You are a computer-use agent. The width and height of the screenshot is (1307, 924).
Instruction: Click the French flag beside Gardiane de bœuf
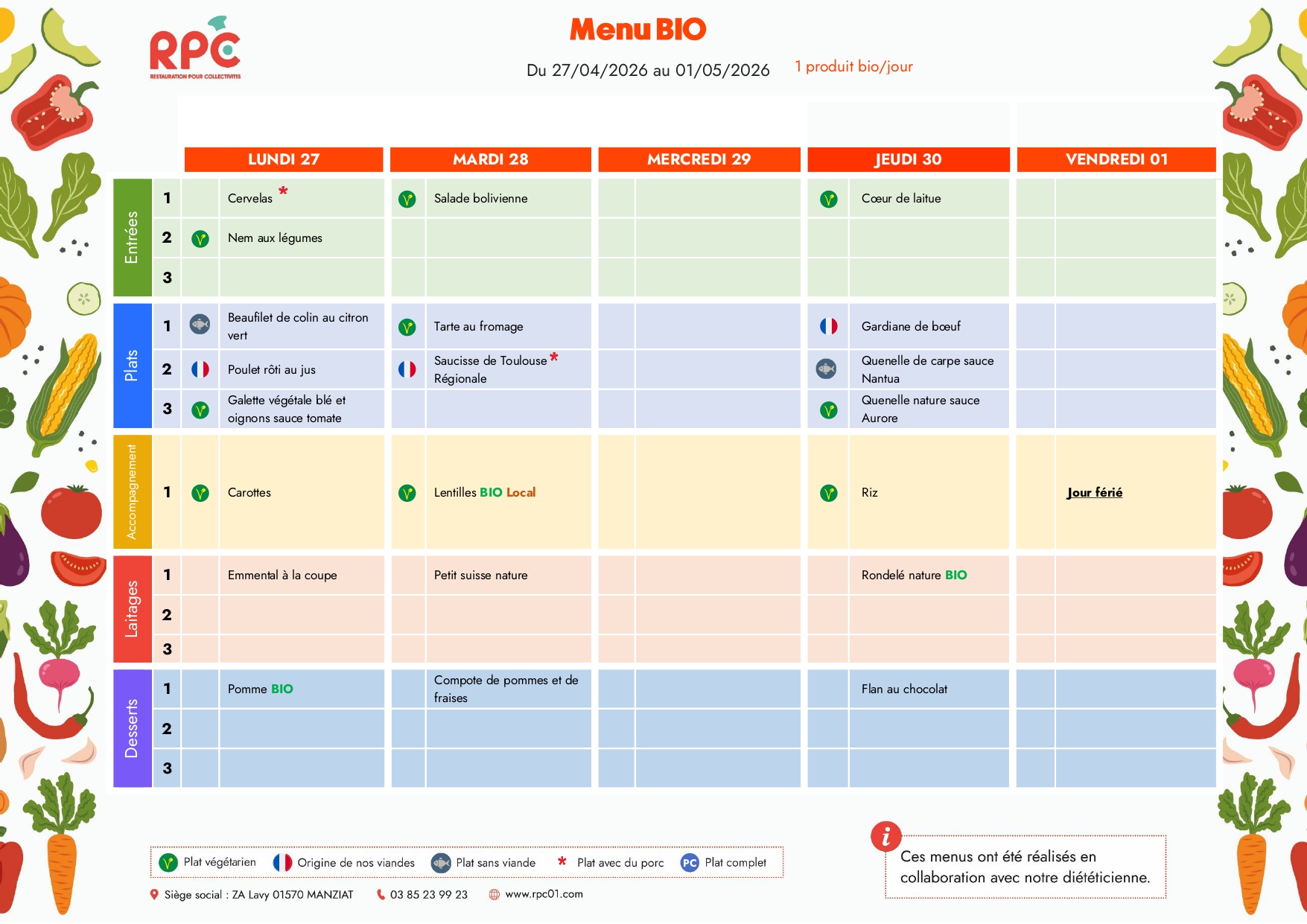828,326
